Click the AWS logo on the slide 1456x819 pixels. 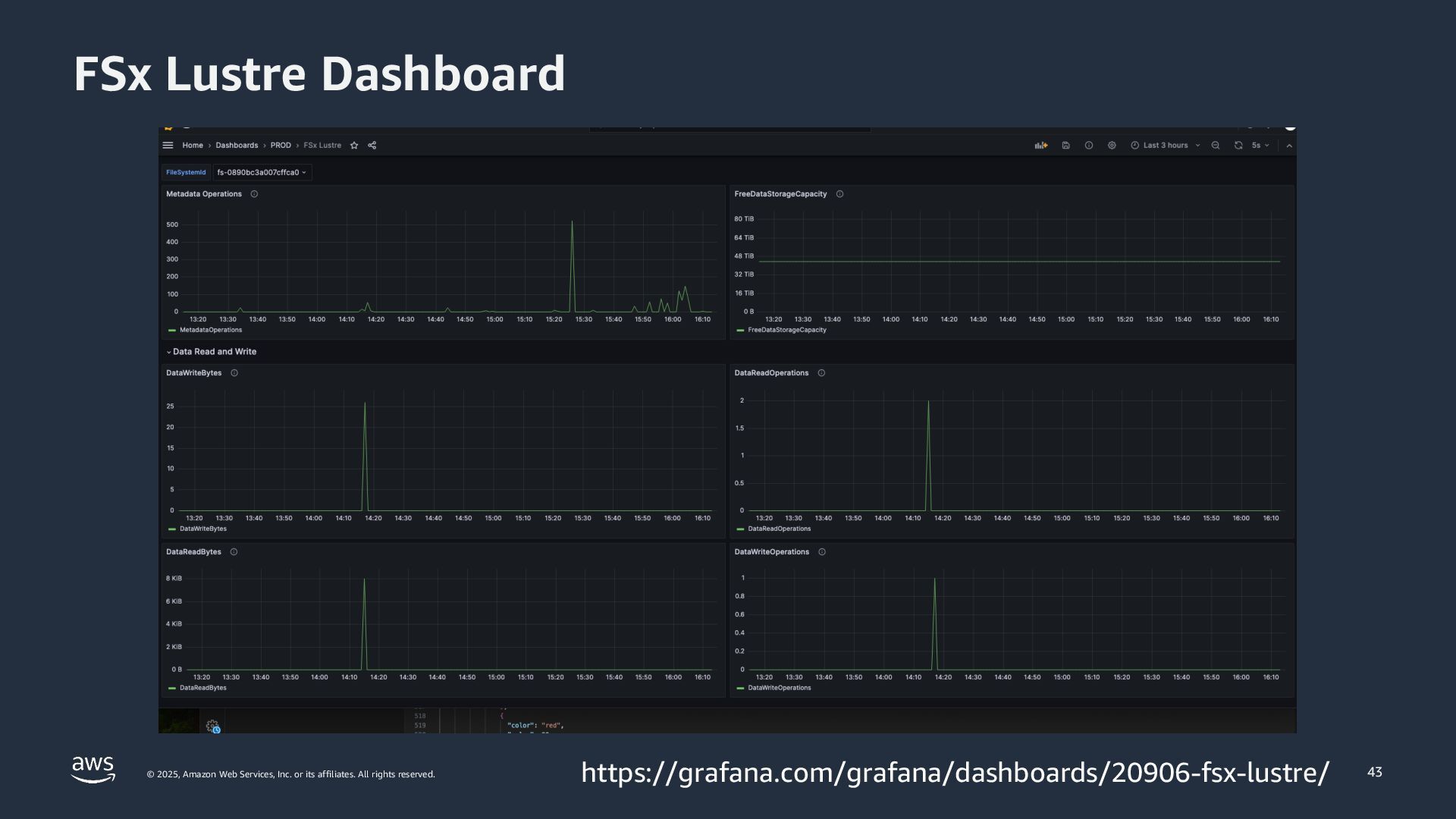pyautogui.click(x=93, y=769)
